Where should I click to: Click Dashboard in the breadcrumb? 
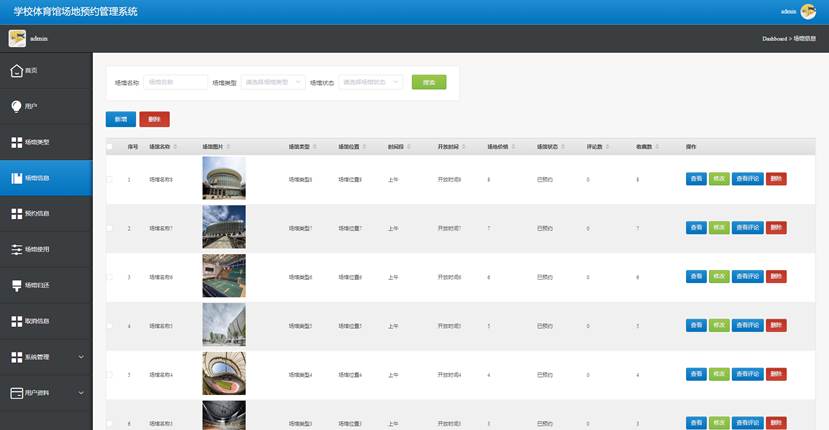775,39
